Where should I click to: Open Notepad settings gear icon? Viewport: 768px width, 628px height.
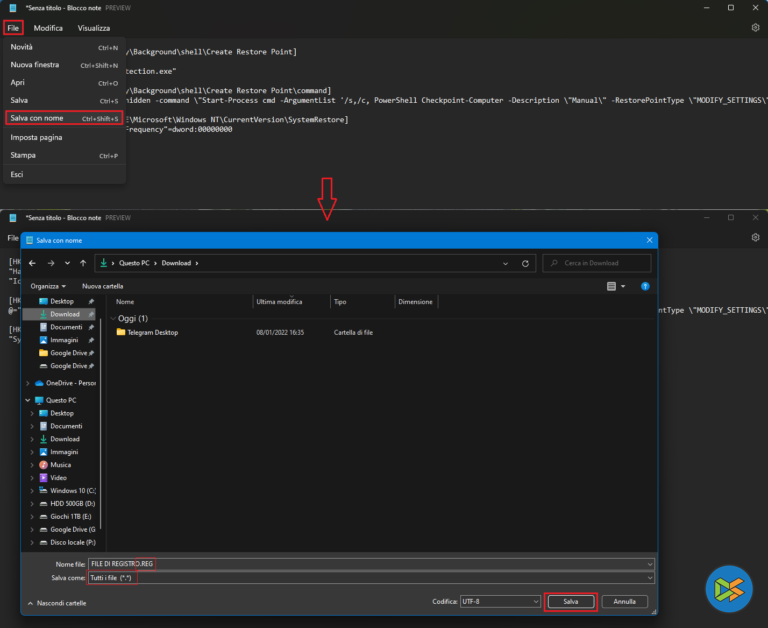click(755, 28)
